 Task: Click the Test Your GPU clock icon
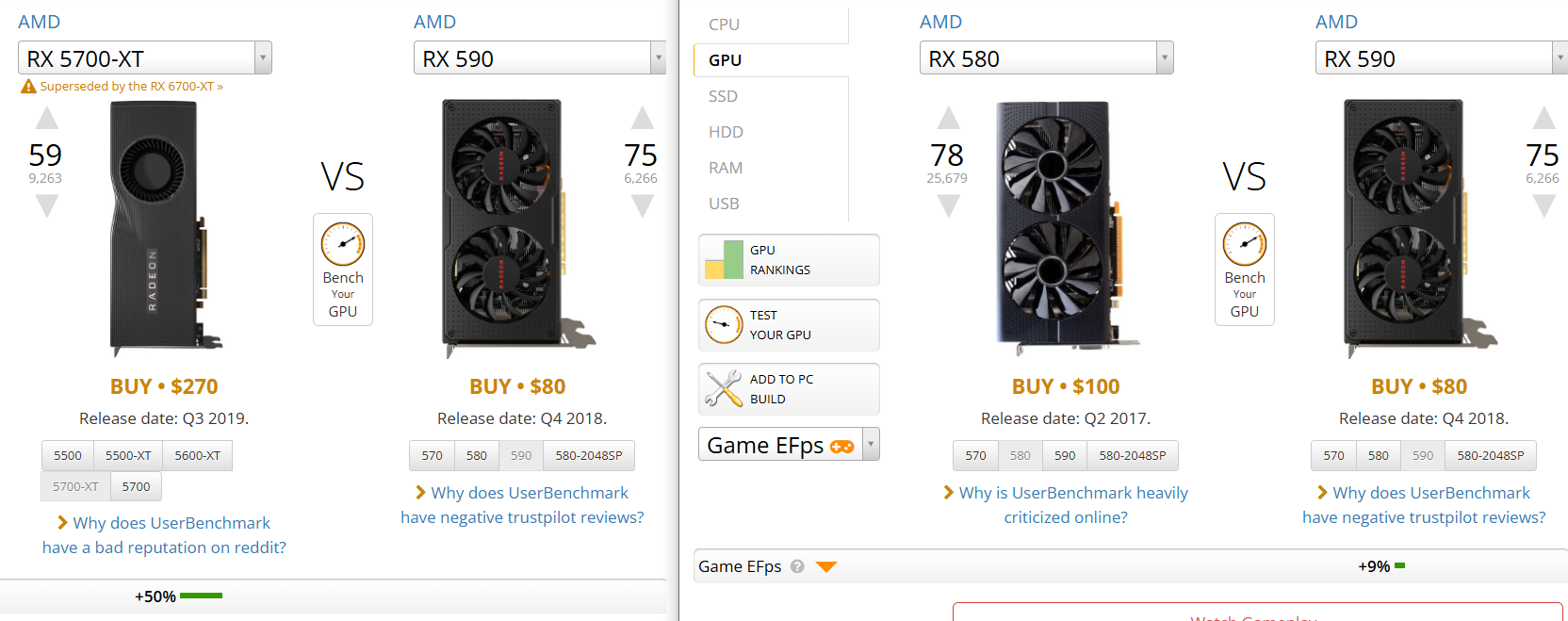(x=724, y=325)
